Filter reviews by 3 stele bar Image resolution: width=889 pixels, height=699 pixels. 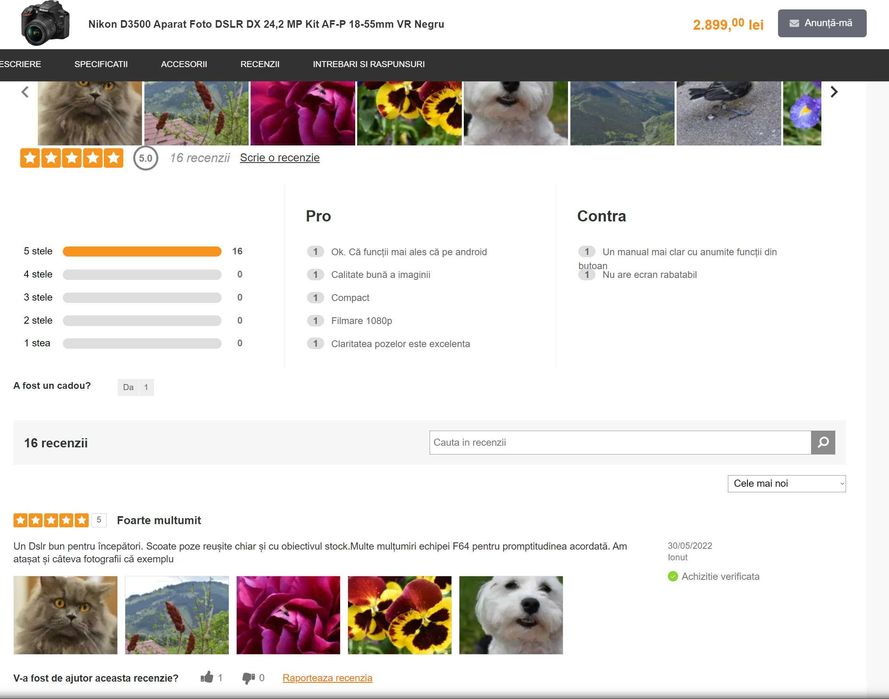[x=142, y=298]
